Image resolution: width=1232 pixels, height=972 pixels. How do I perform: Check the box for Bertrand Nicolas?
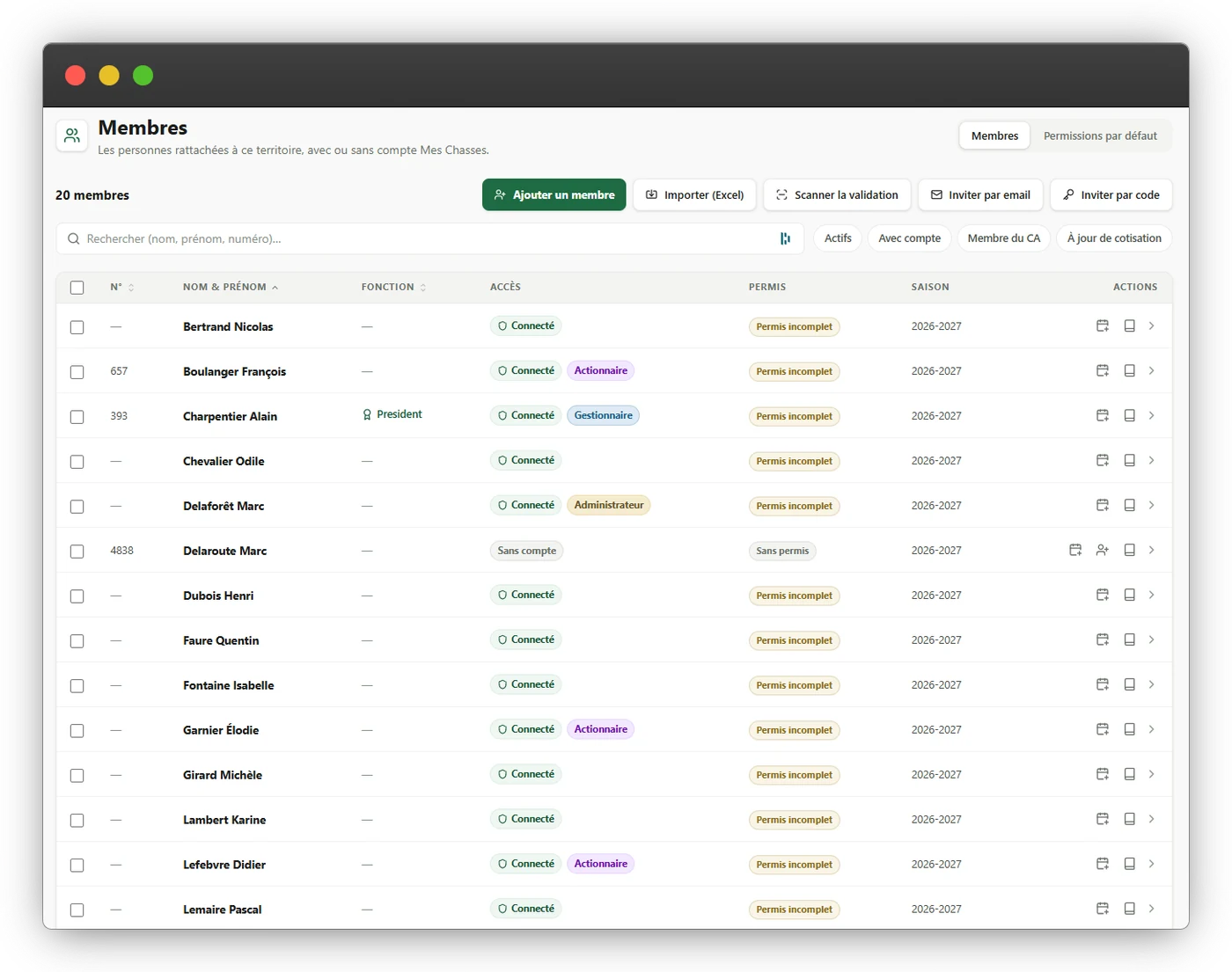[x=77, y=327]
